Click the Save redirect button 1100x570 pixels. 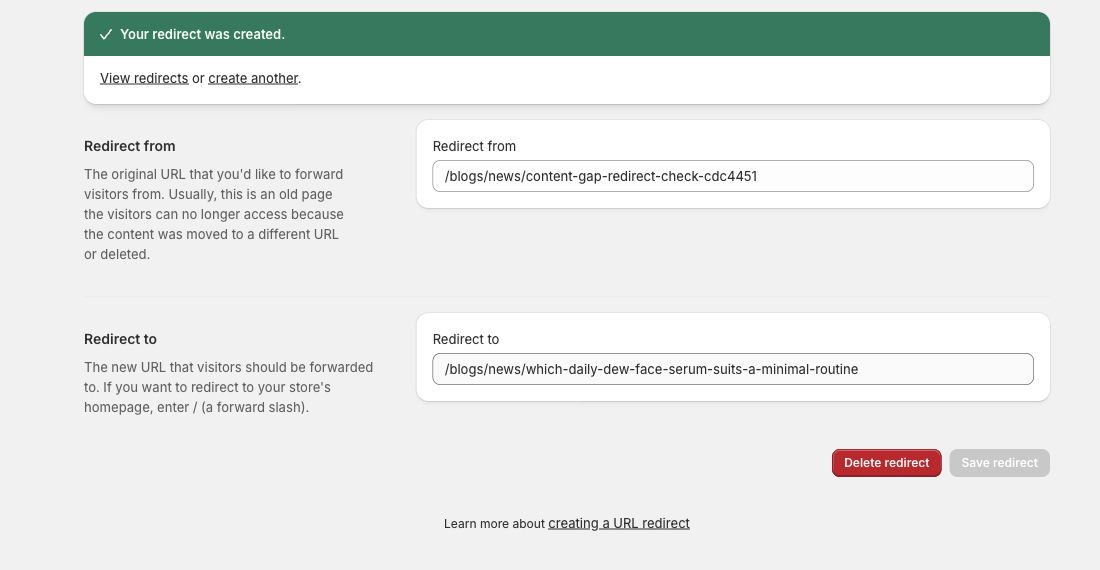[x=999, y=463]
